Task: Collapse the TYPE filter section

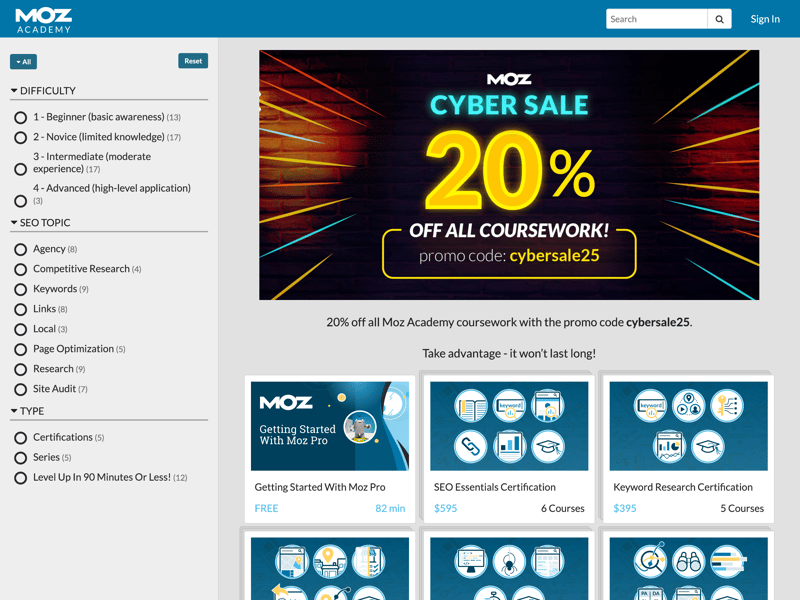Action: point(28,411)
